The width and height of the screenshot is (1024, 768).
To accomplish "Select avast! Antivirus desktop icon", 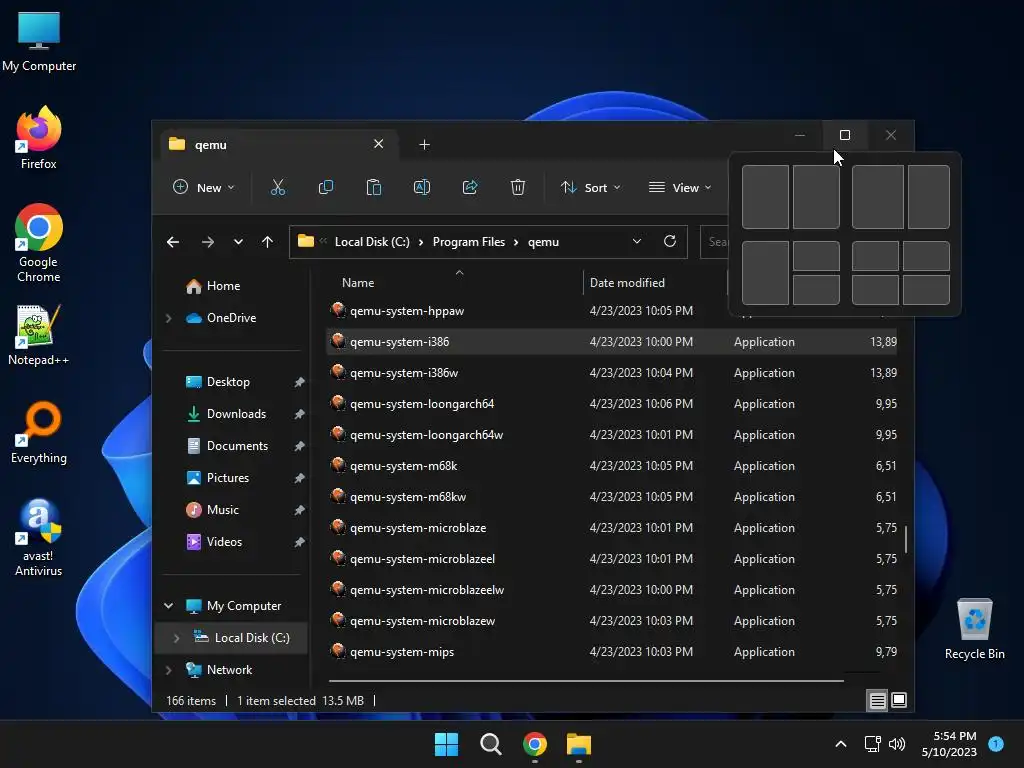I will [x=39, y=538].
